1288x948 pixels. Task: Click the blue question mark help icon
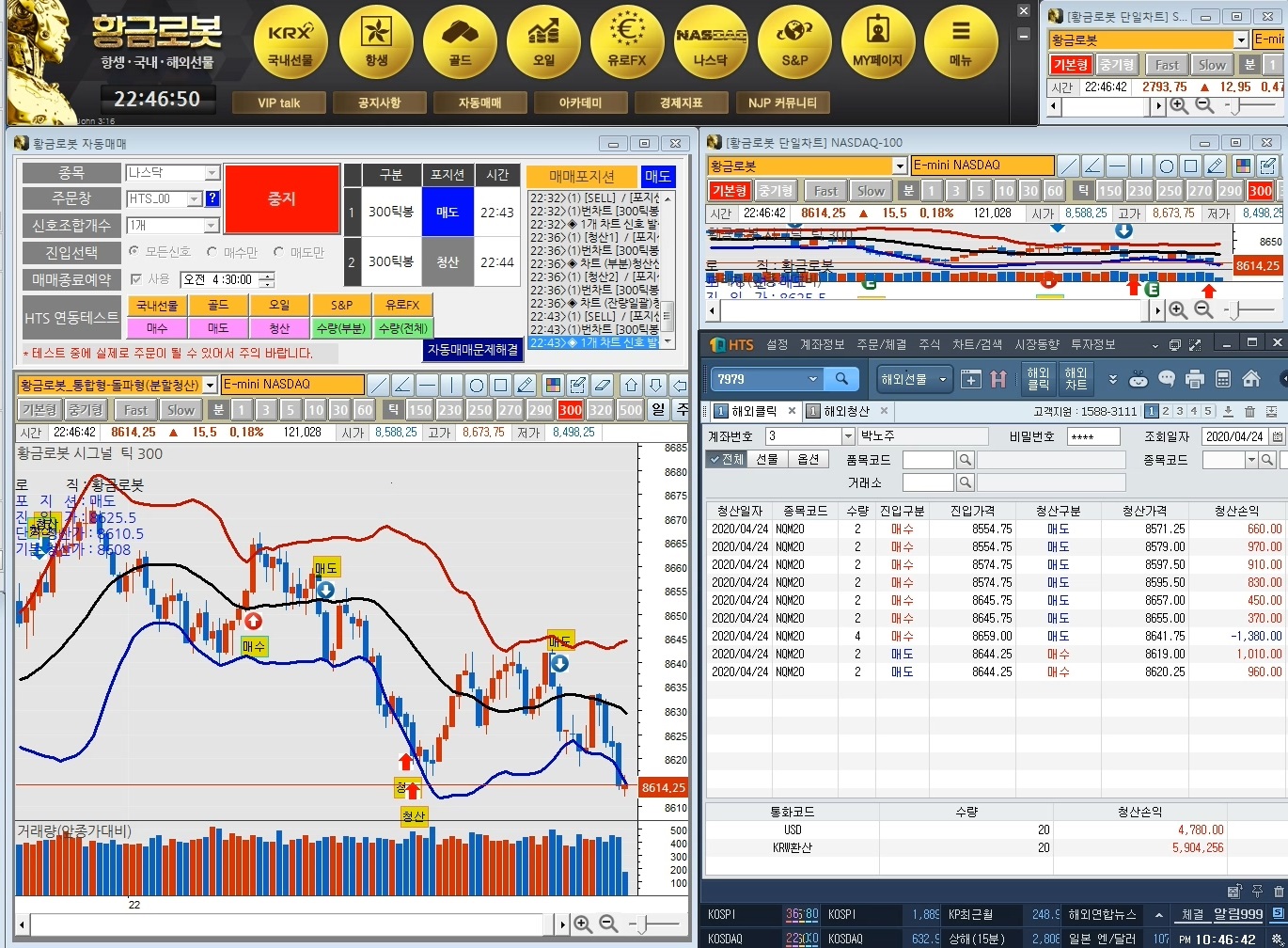212,198
